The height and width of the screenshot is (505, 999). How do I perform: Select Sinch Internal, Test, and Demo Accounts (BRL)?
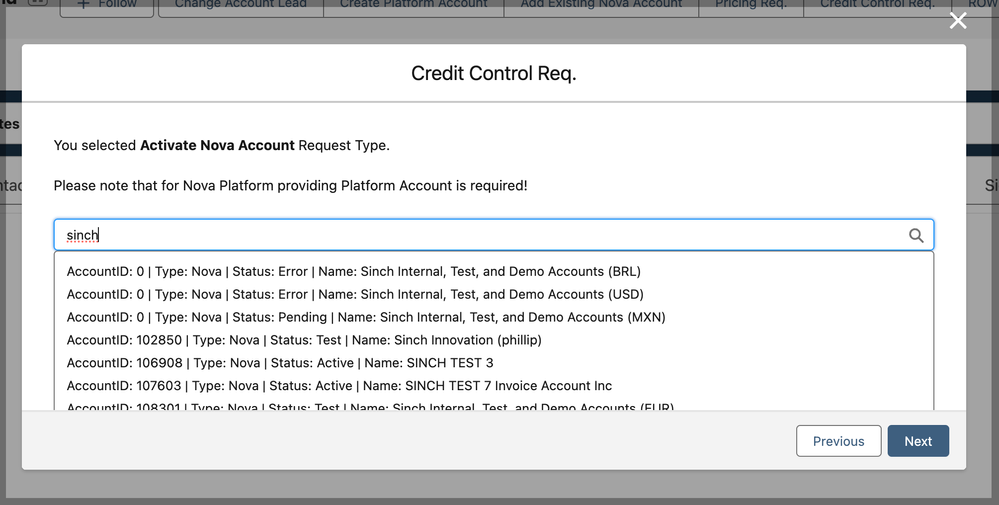(x=494, y=271)
